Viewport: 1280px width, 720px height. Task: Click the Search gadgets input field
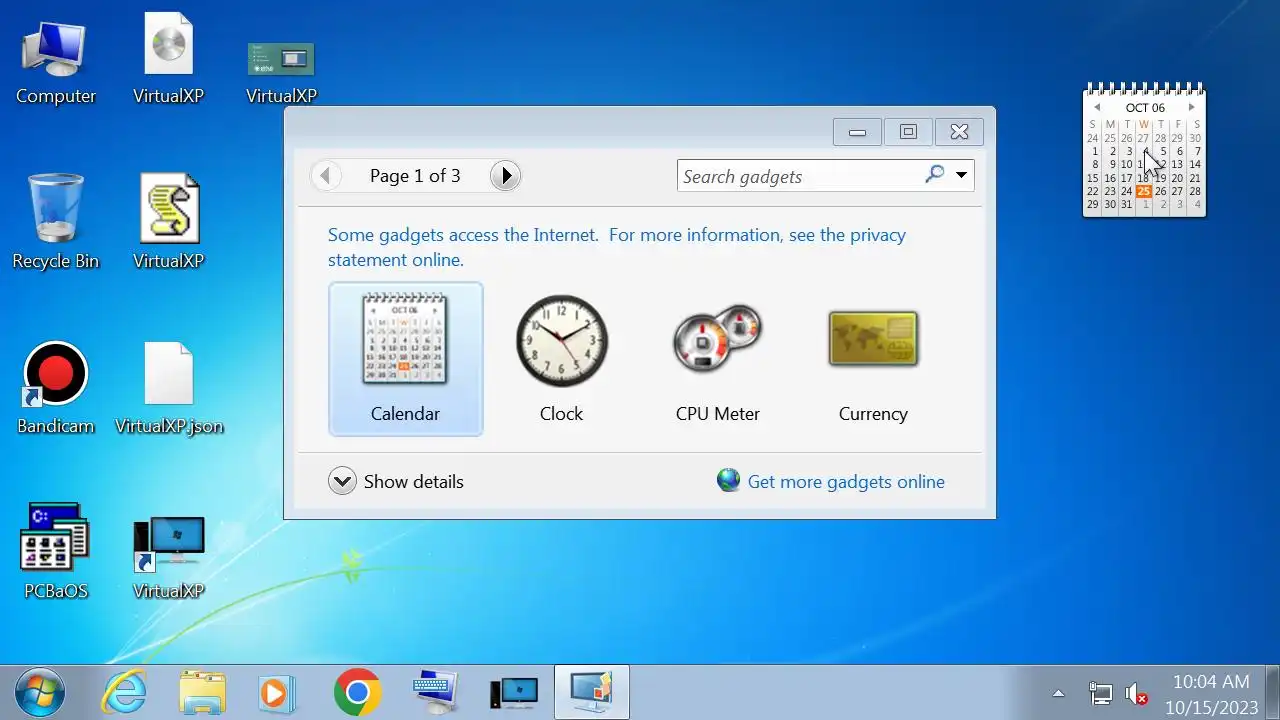pyautogui.click(x=800, y=176)
